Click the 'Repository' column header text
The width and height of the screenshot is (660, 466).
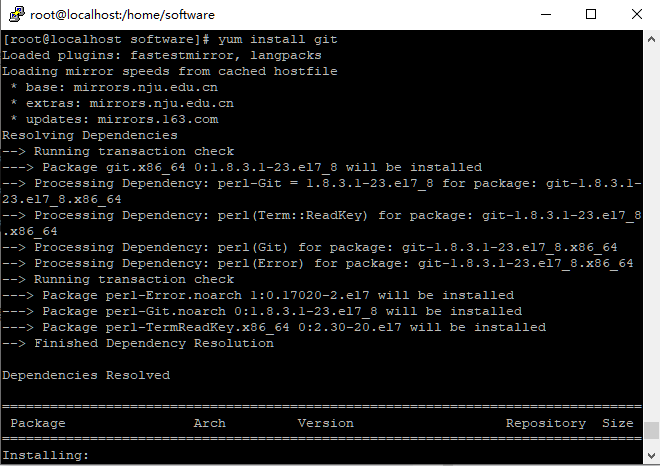click(x=546, y=423)
